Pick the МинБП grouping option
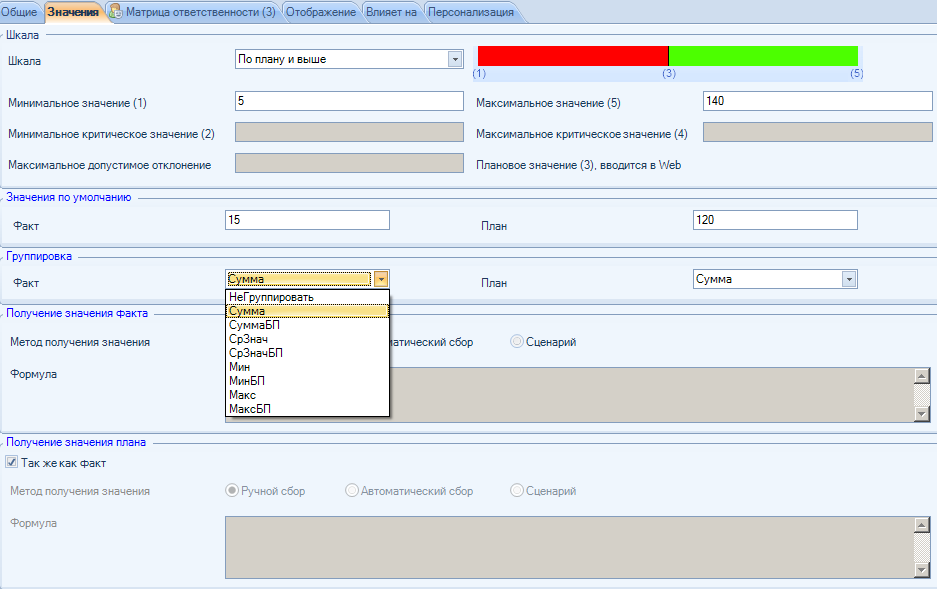The height and width of the screenshot is (589, 937). pyautogui.click(x=247, y=381)
